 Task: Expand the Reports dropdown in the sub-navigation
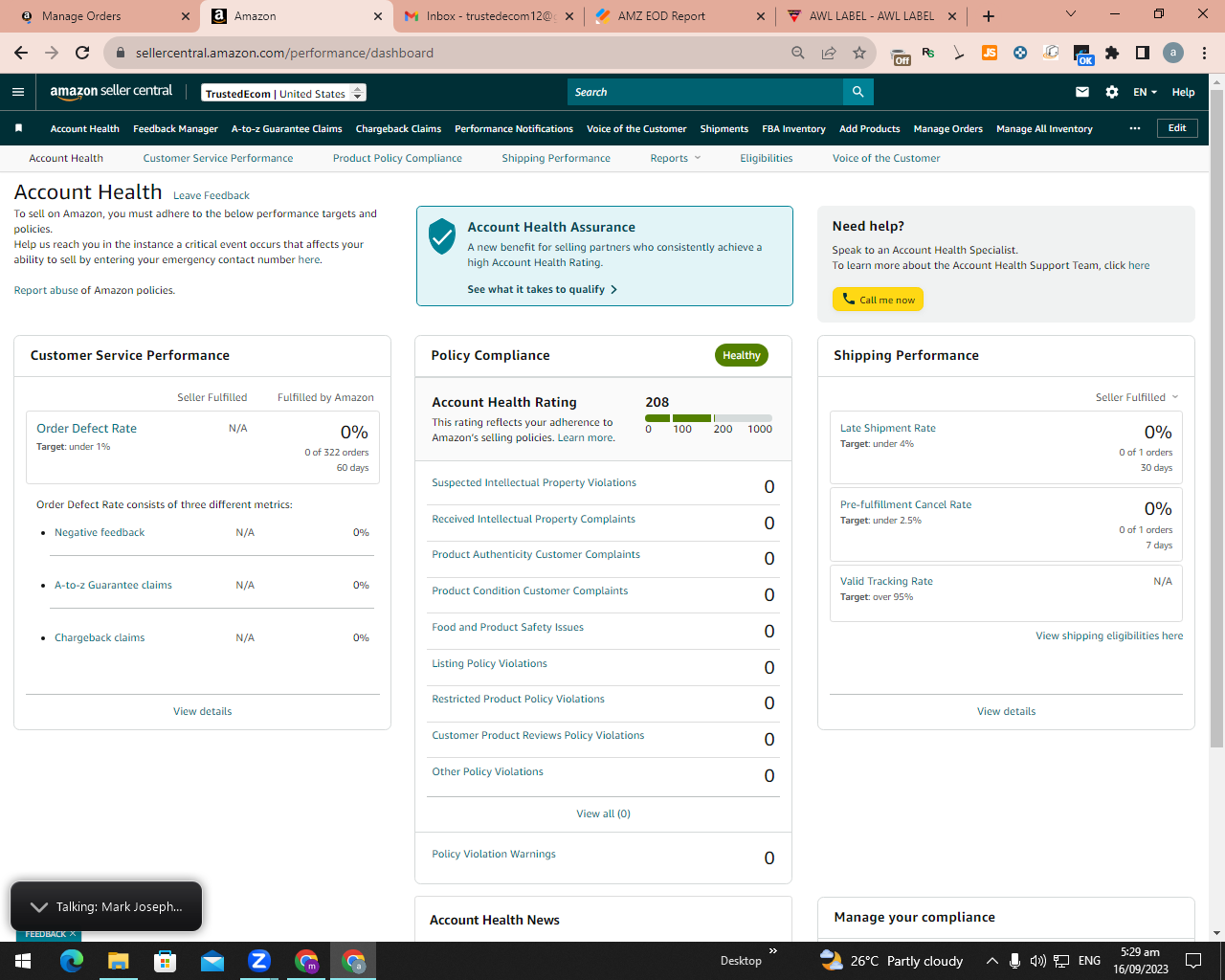point(676,158)
